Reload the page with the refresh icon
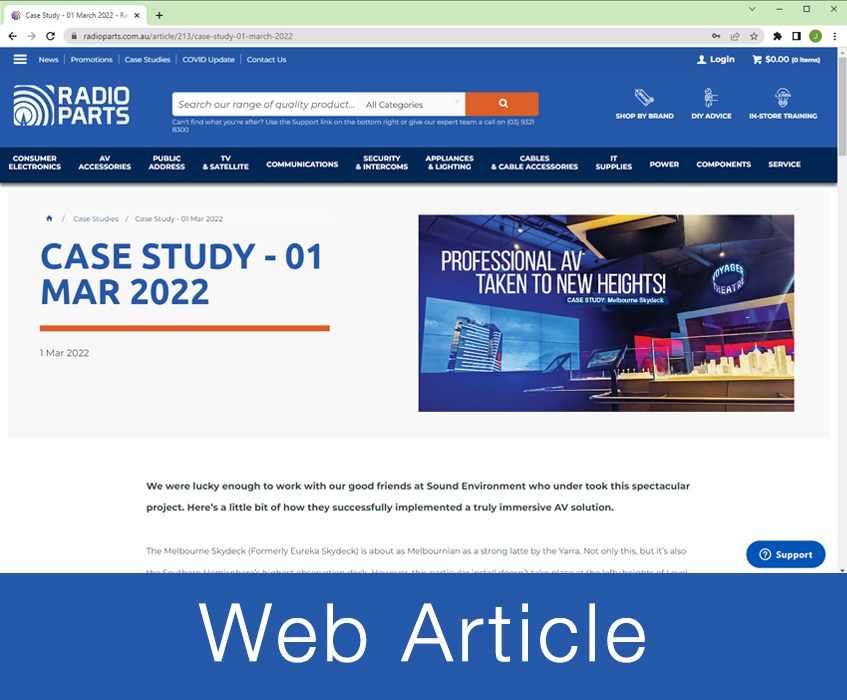This screenshot has height=700, width=847. click(50, 36)
